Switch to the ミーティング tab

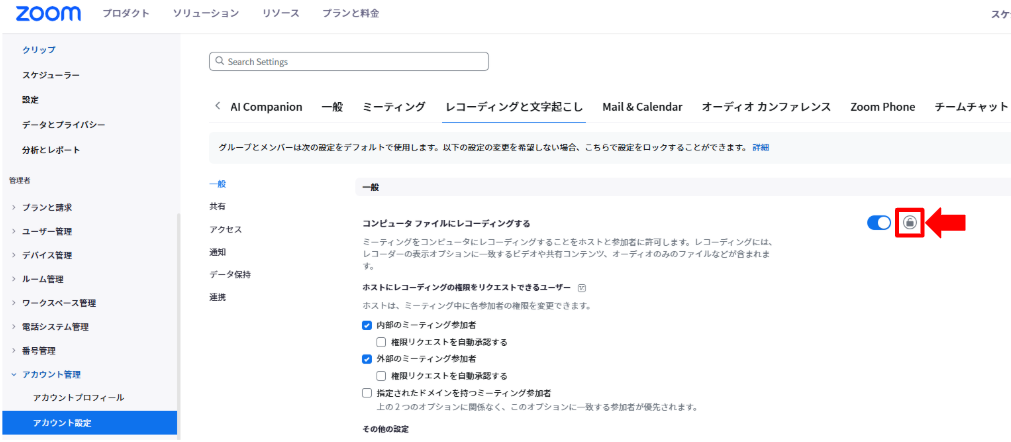pos(394,107)
